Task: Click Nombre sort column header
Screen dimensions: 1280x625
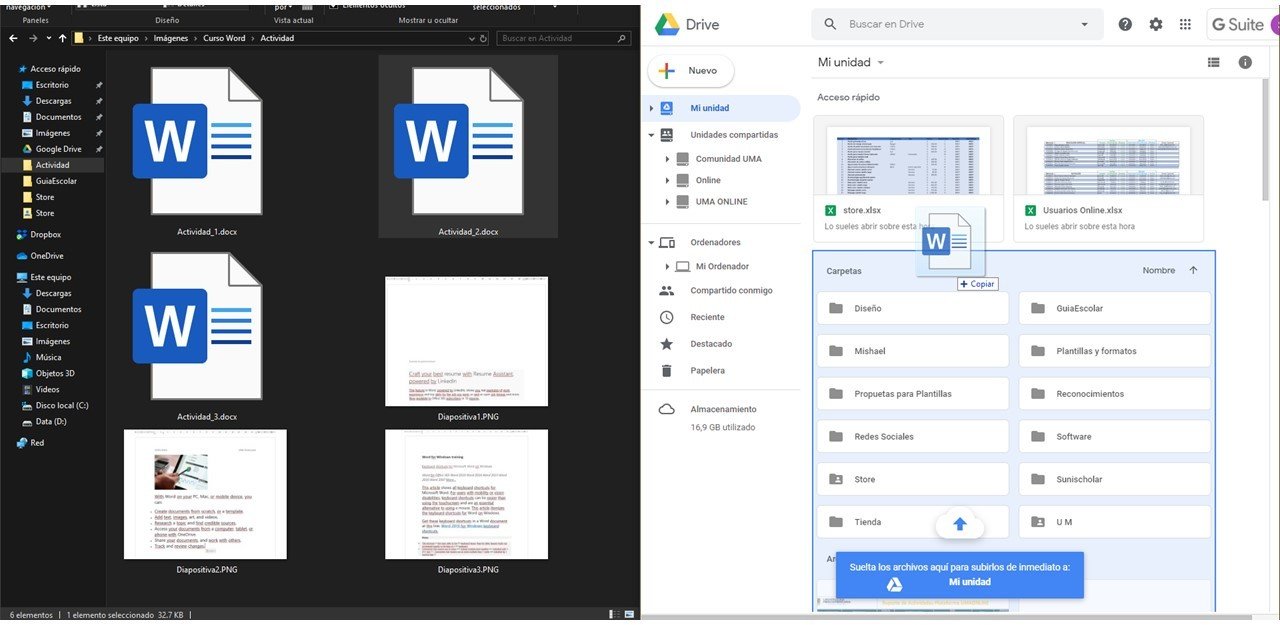Action: [x=1159, y=270]
